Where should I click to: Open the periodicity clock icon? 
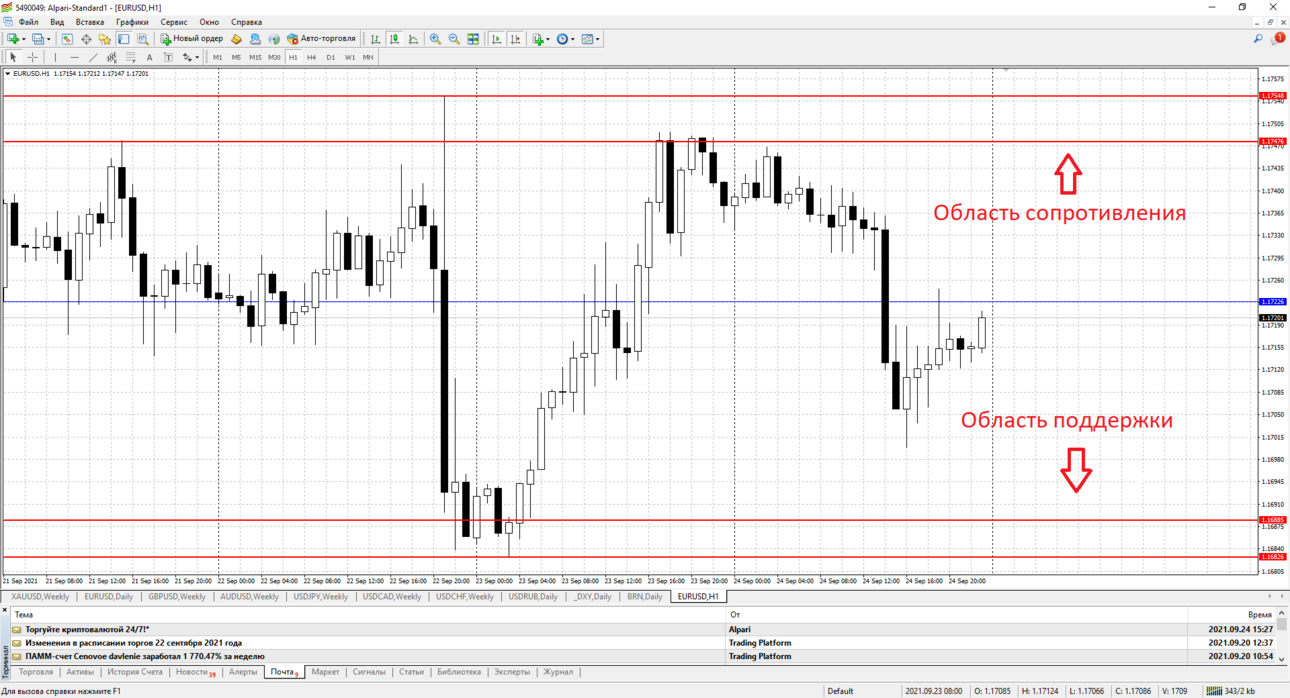(x=562, y=39)
